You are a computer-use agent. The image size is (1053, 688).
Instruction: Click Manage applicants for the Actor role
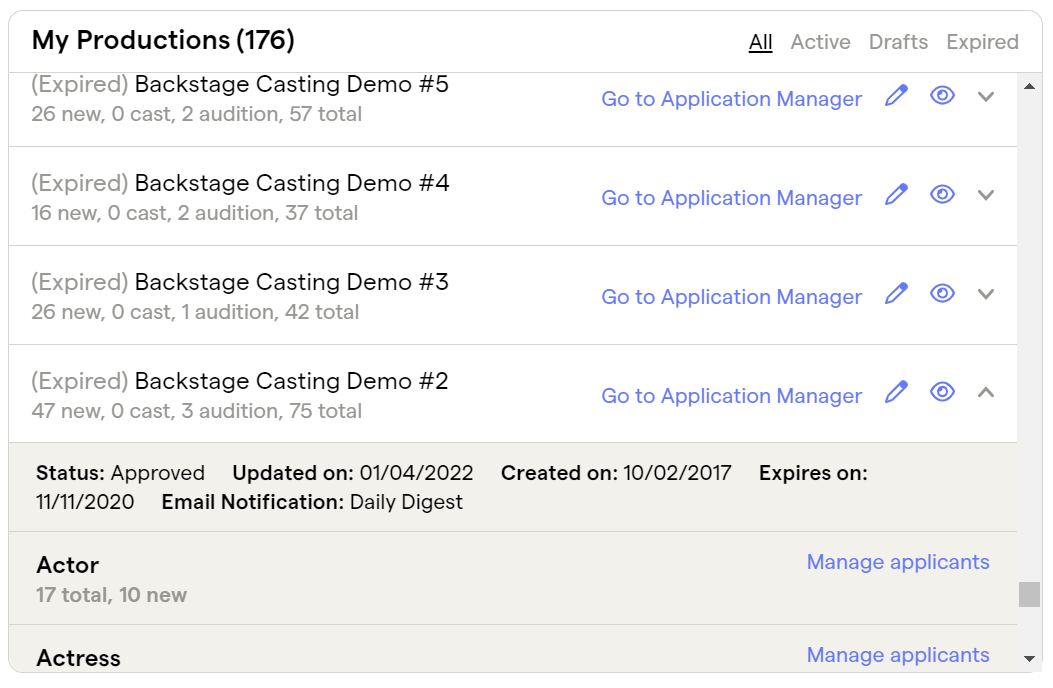pos(897,561)
